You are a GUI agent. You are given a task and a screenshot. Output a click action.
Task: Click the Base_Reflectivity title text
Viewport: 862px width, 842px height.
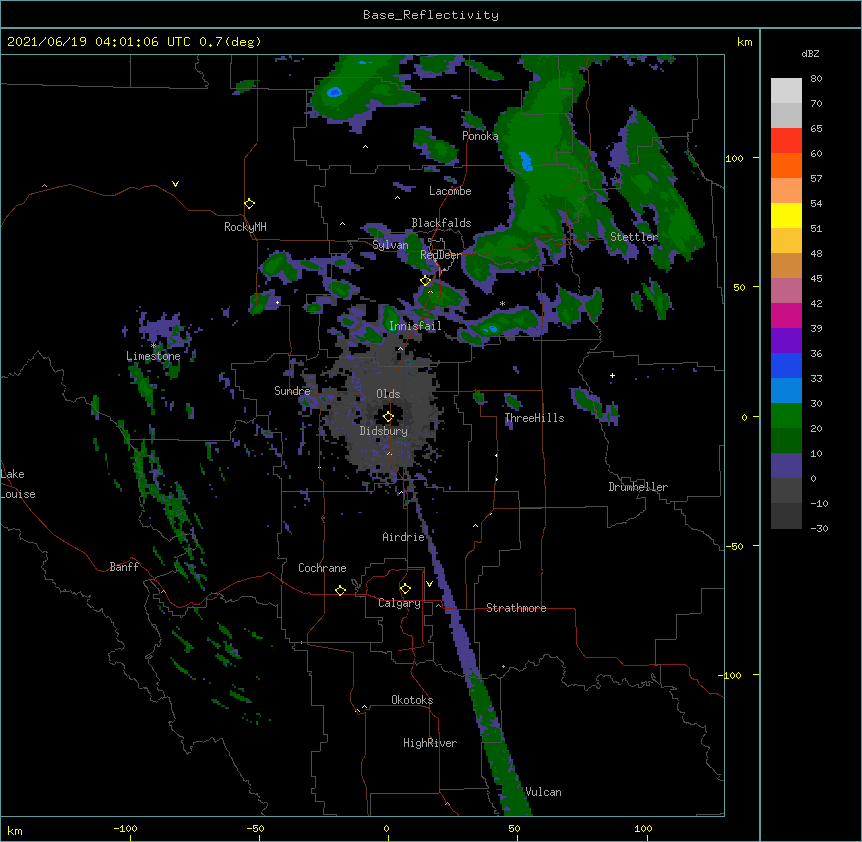[431, 15]
